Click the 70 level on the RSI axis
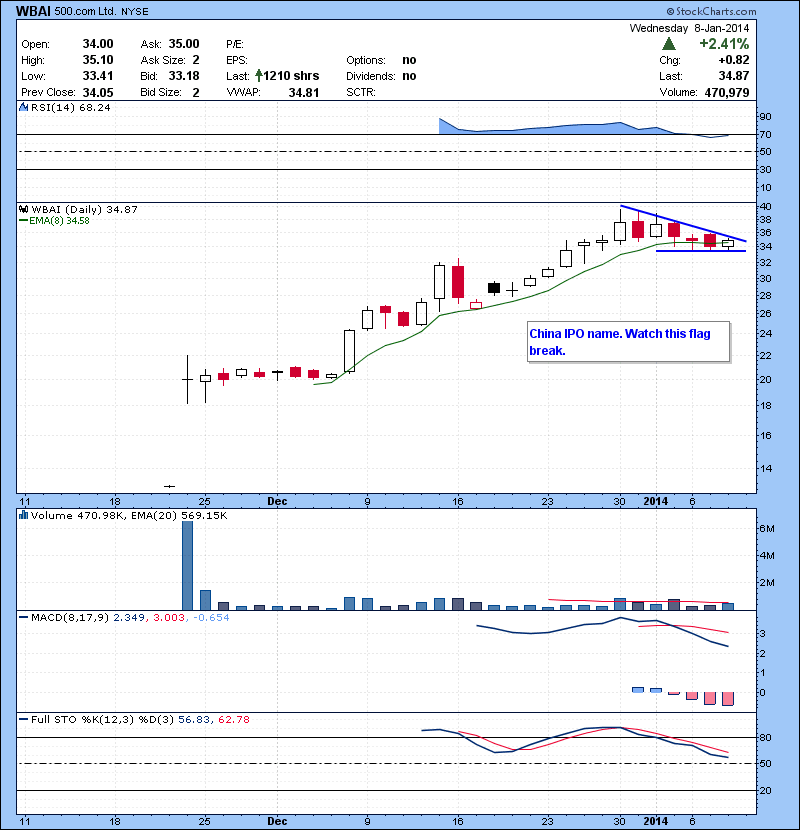 (765, 134)
